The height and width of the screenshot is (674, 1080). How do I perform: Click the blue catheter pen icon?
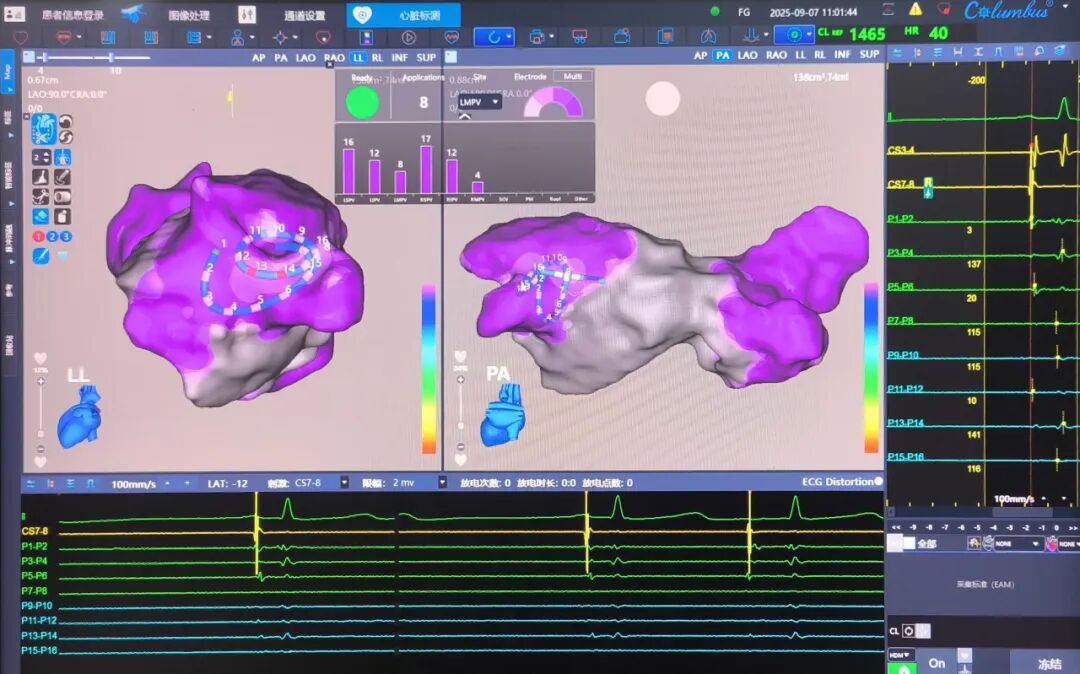(x=41, y=256)
